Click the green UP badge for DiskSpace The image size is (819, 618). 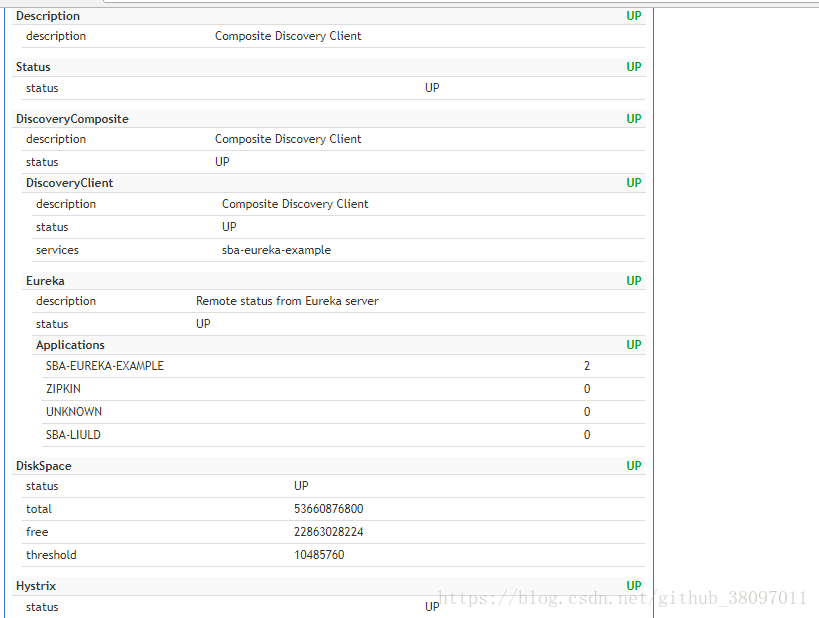tap(634, 466)
